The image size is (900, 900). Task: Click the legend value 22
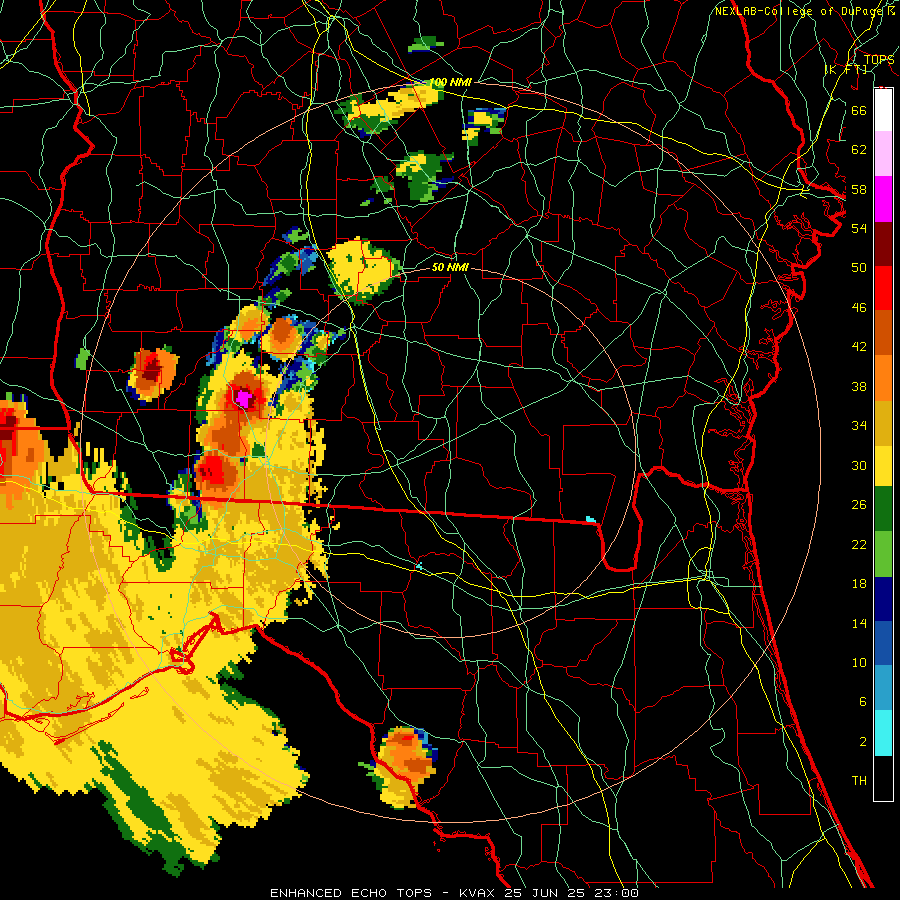tap(859, 544)
